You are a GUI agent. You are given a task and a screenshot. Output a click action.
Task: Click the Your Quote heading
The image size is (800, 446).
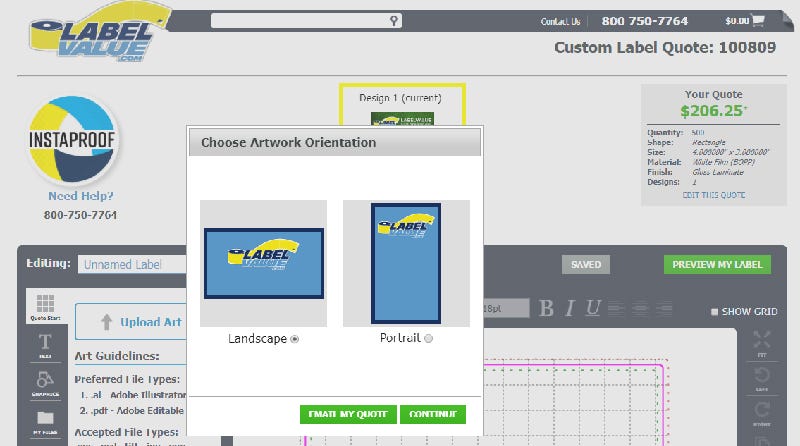tap(713, 94)
